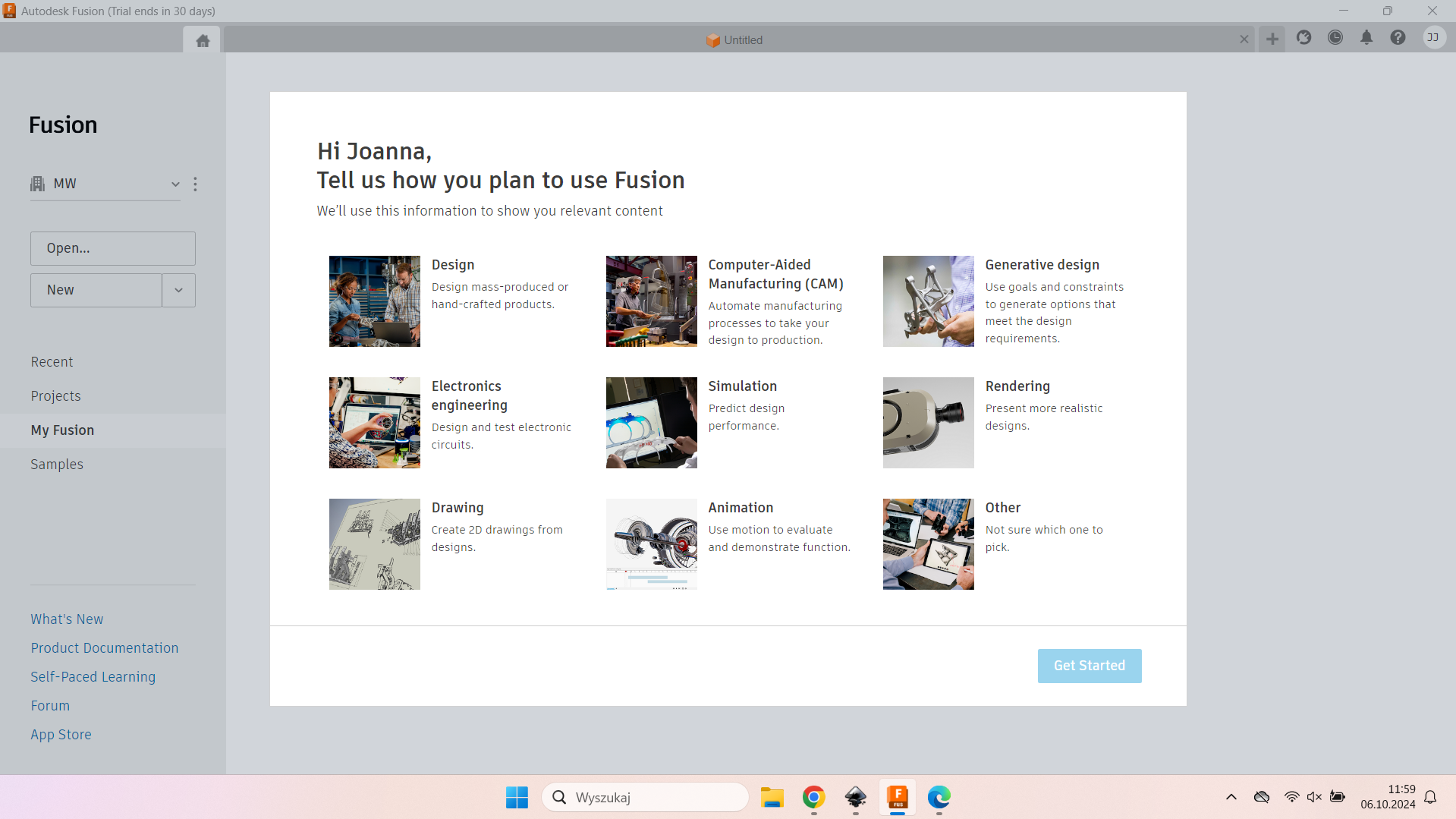
Task: Select Samples in the sidebar
Action: tap(57, 465)
